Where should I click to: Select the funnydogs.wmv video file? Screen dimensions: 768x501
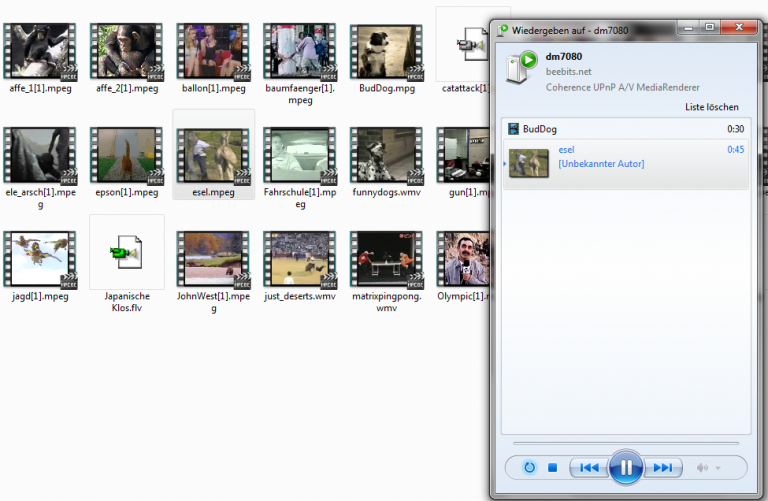386,155
